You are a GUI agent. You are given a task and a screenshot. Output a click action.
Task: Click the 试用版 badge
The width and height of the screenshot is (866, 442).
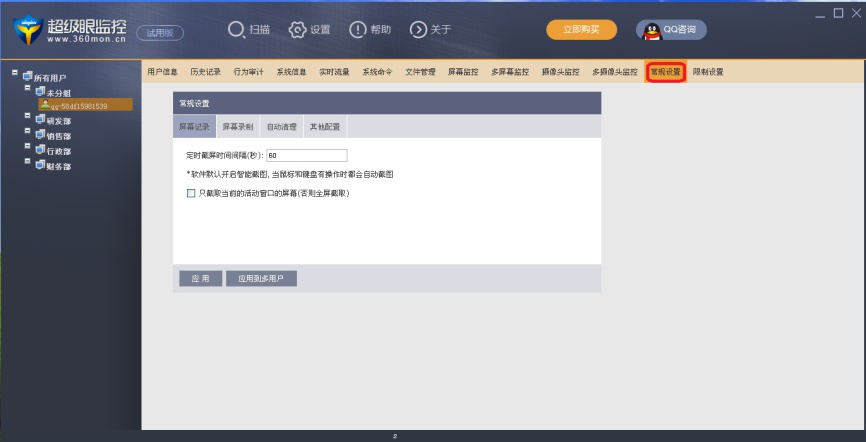(160, 33)
